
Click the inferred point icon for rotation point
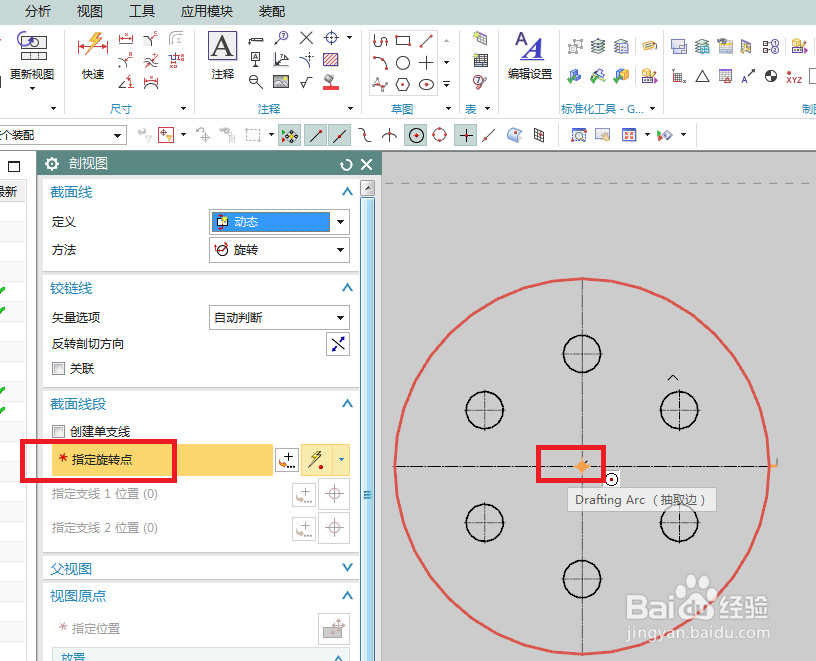point(316,460)
